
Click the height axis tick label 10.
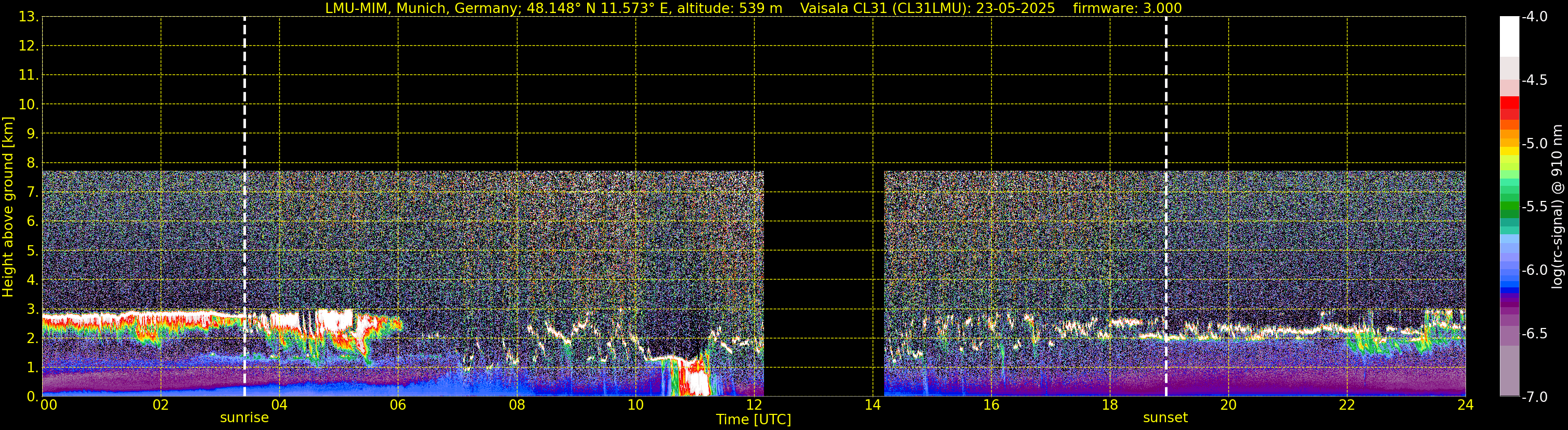28,104
